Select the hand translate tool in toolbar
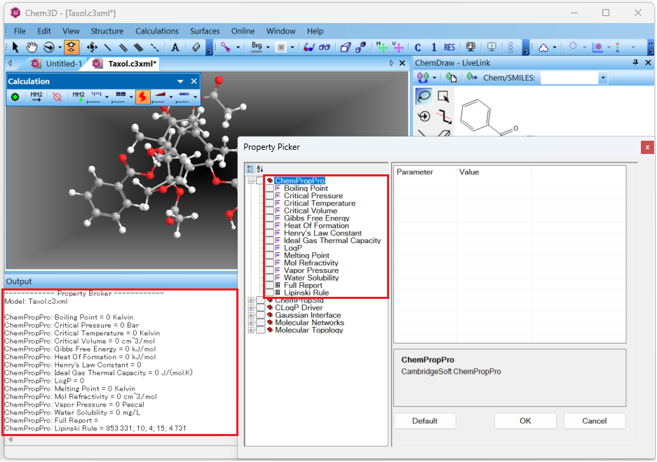Screen dimensions: 657x462 coord(32,47)
